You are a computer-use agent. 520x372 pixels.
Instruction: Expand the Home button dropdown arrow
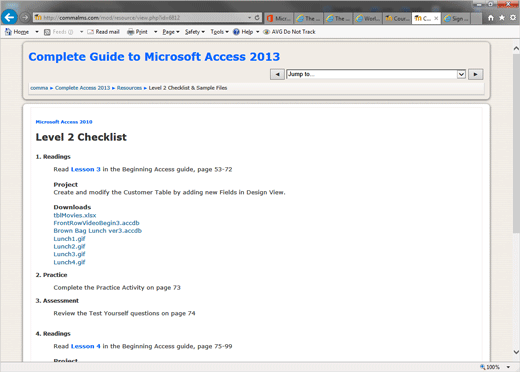click(x=37, y=32)
